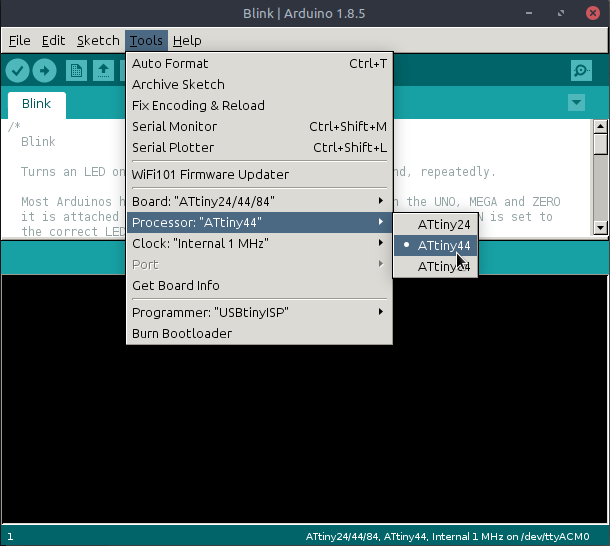The width and height of the screenshot is (610, 546).
Task: Expand the Processor "ATtiny44" submenu
Action: coord(259,222)
